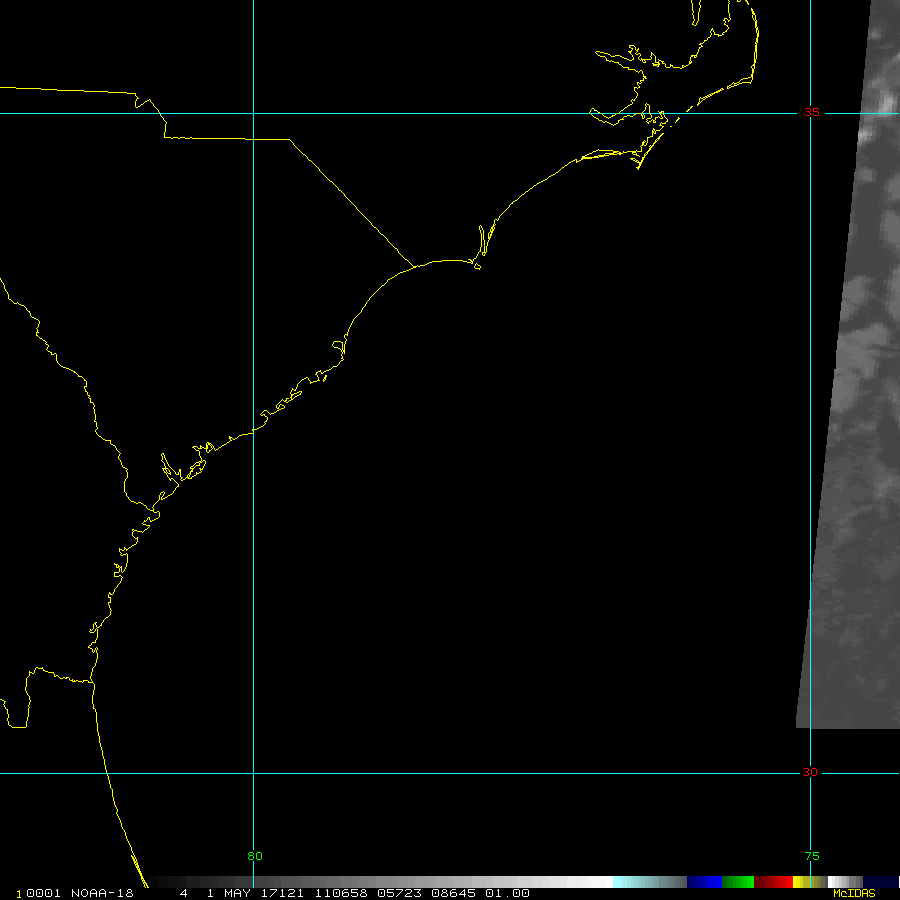Select the blue segment of color bar
The width and height of the screenshot is (900, 900).
704,882
